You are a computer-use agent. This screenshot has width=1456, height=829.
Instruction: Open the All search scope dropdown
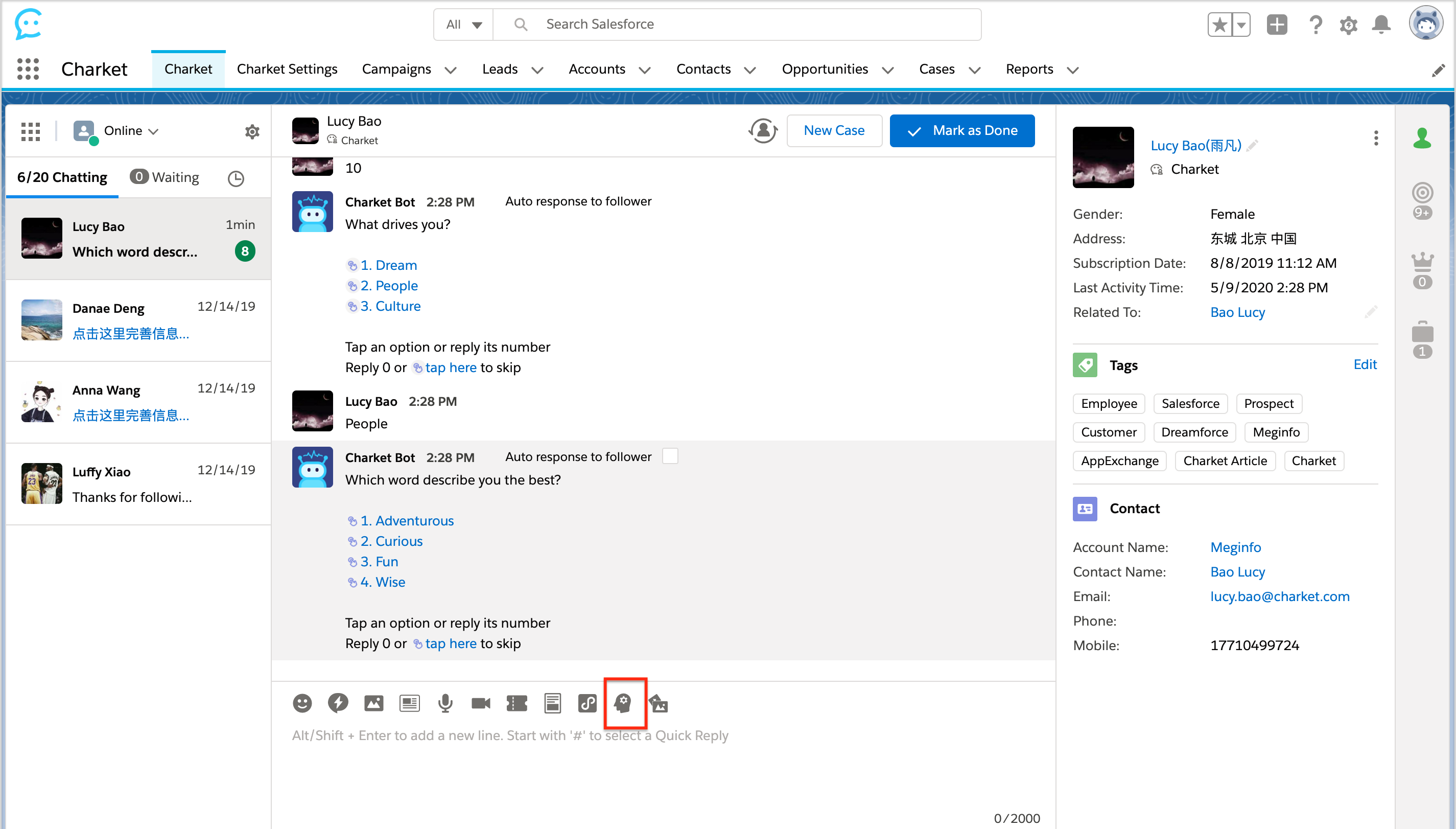[464, 25]
